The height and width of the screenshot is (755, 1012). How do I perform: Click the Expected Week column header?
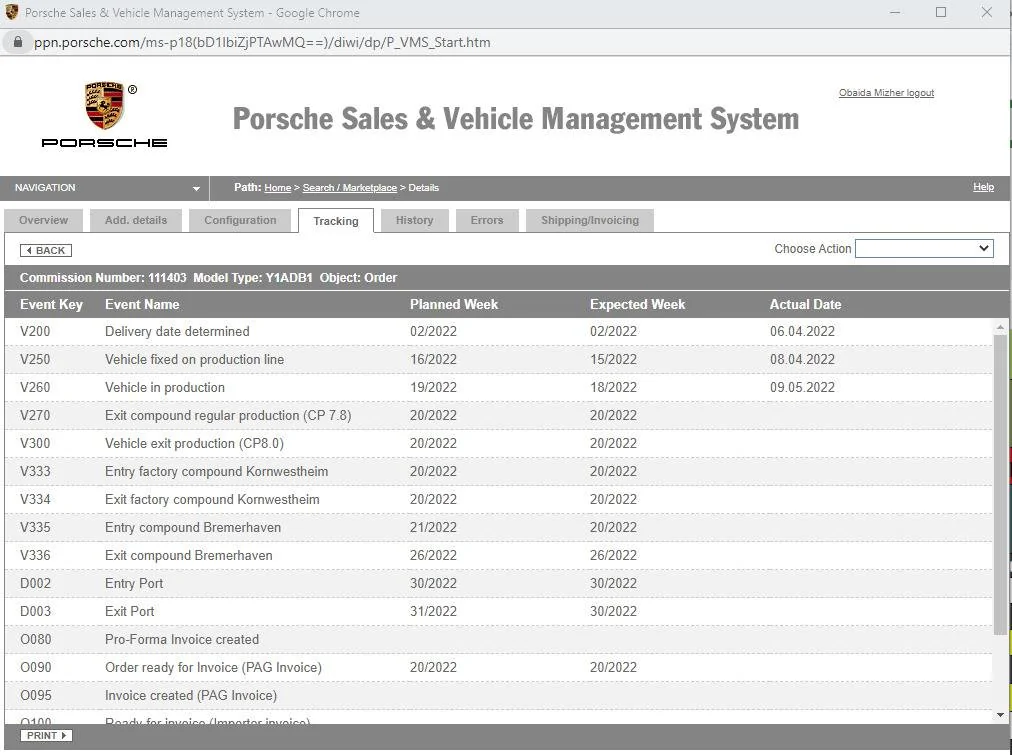pyautogui.click(x=637, y=305)
